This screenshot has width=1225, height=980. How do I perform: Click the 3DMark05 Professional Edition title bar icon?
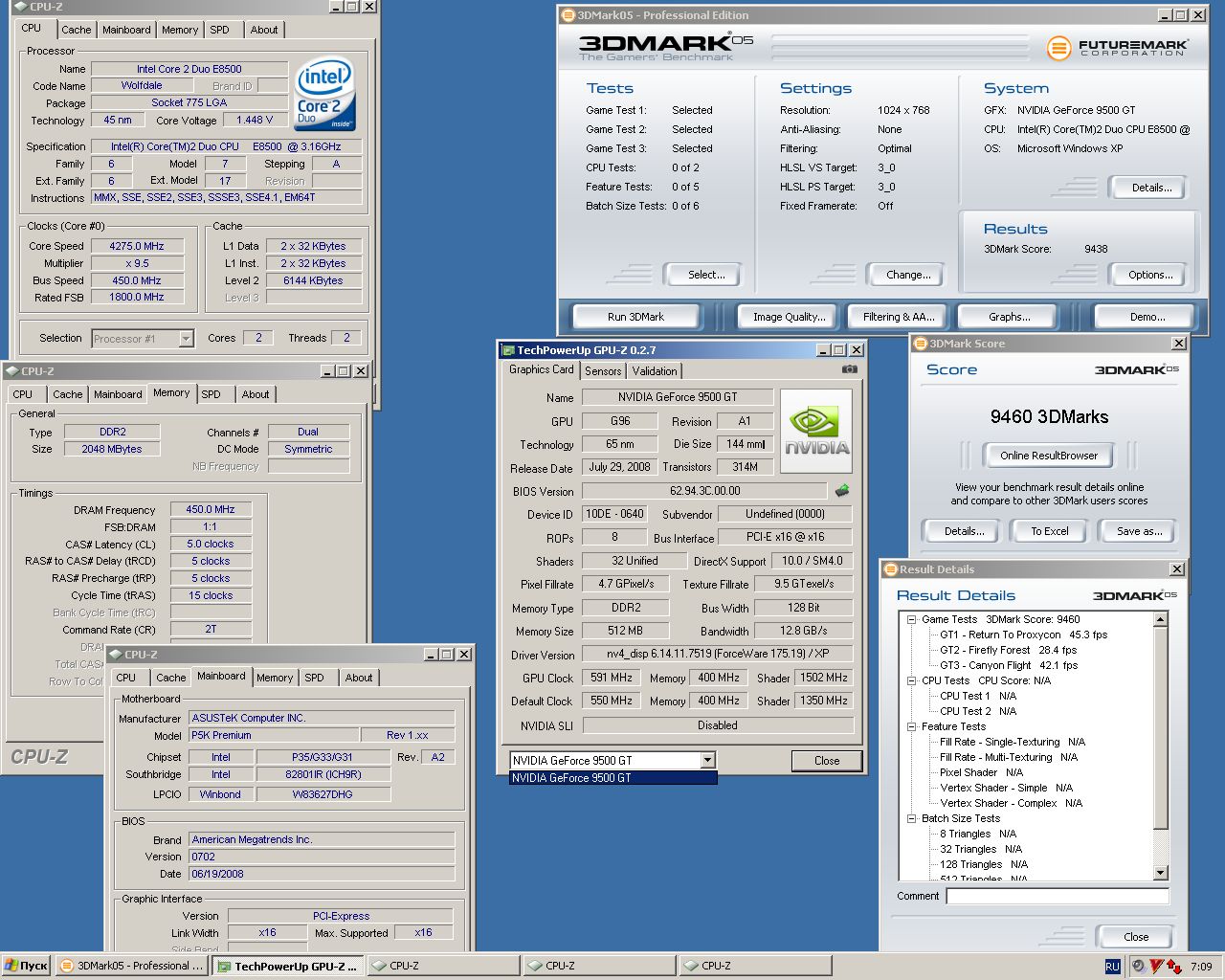[568, 15]
